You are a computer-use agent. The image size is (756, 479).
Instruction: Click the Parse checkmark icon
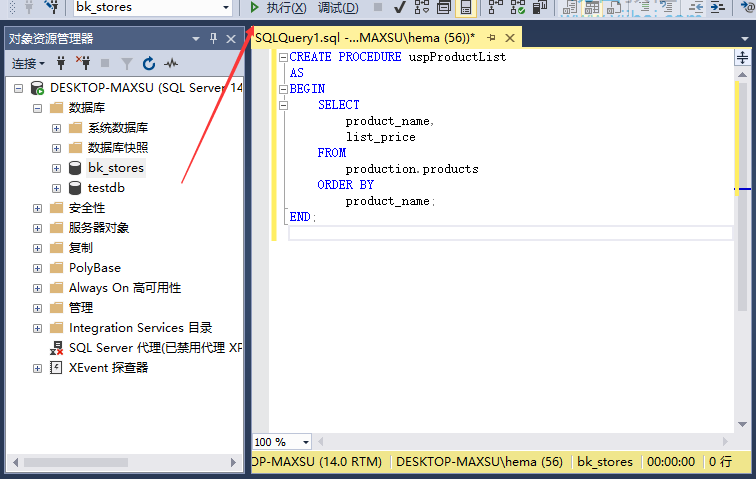click(399, 7)
